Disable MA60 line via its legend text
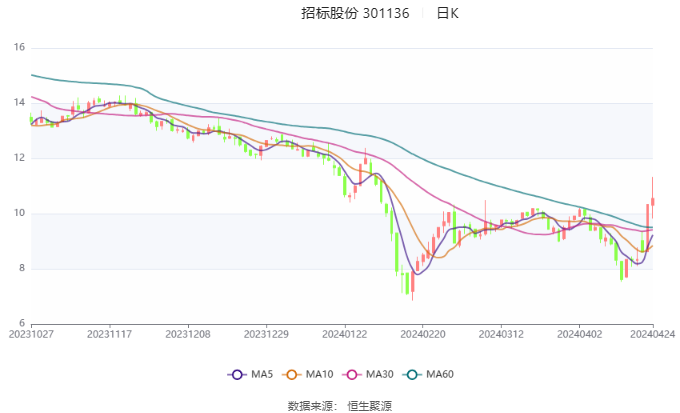Screen dimensions: 680x413 [x=440, y=374]
